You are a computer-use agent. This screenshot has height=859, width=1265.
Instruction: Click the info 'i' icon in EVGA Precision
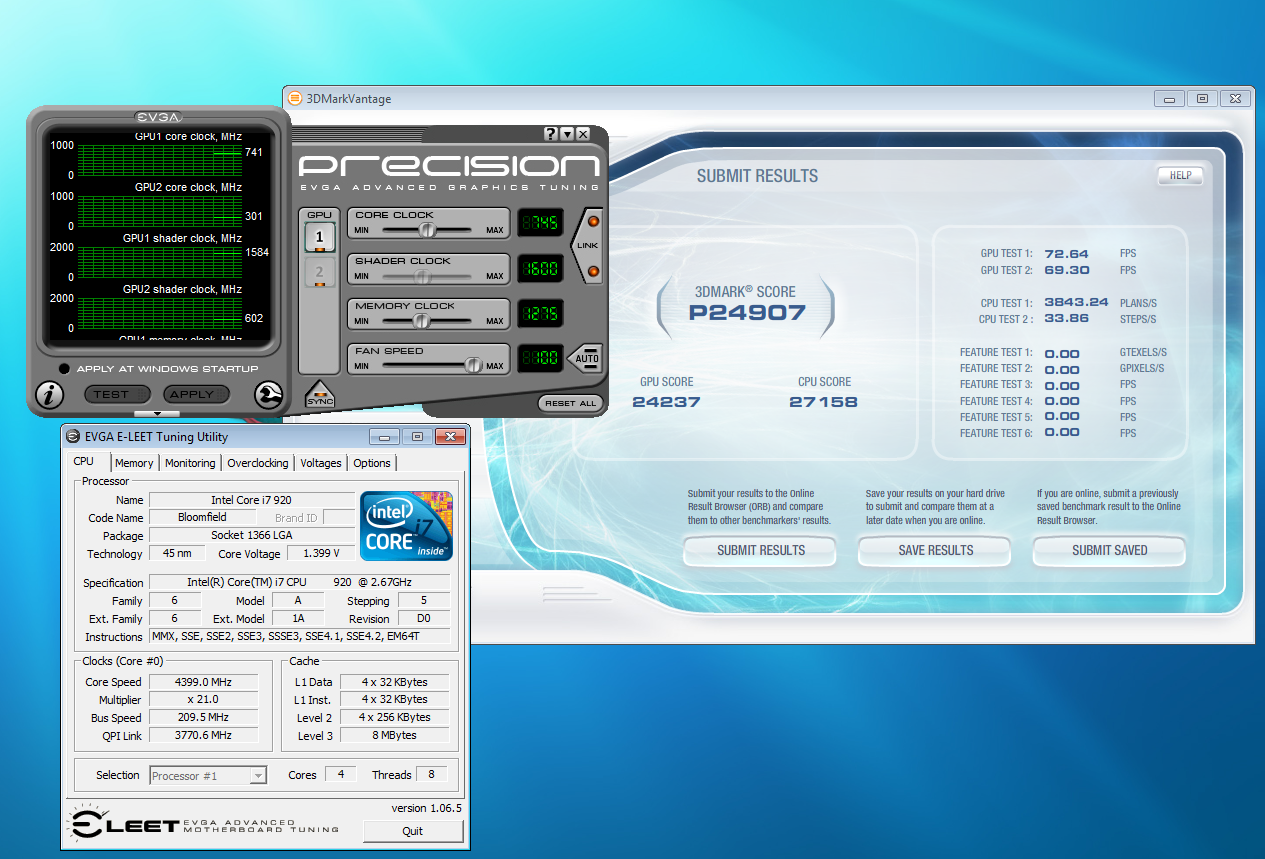pyautogui.click(x=49, y=395)
